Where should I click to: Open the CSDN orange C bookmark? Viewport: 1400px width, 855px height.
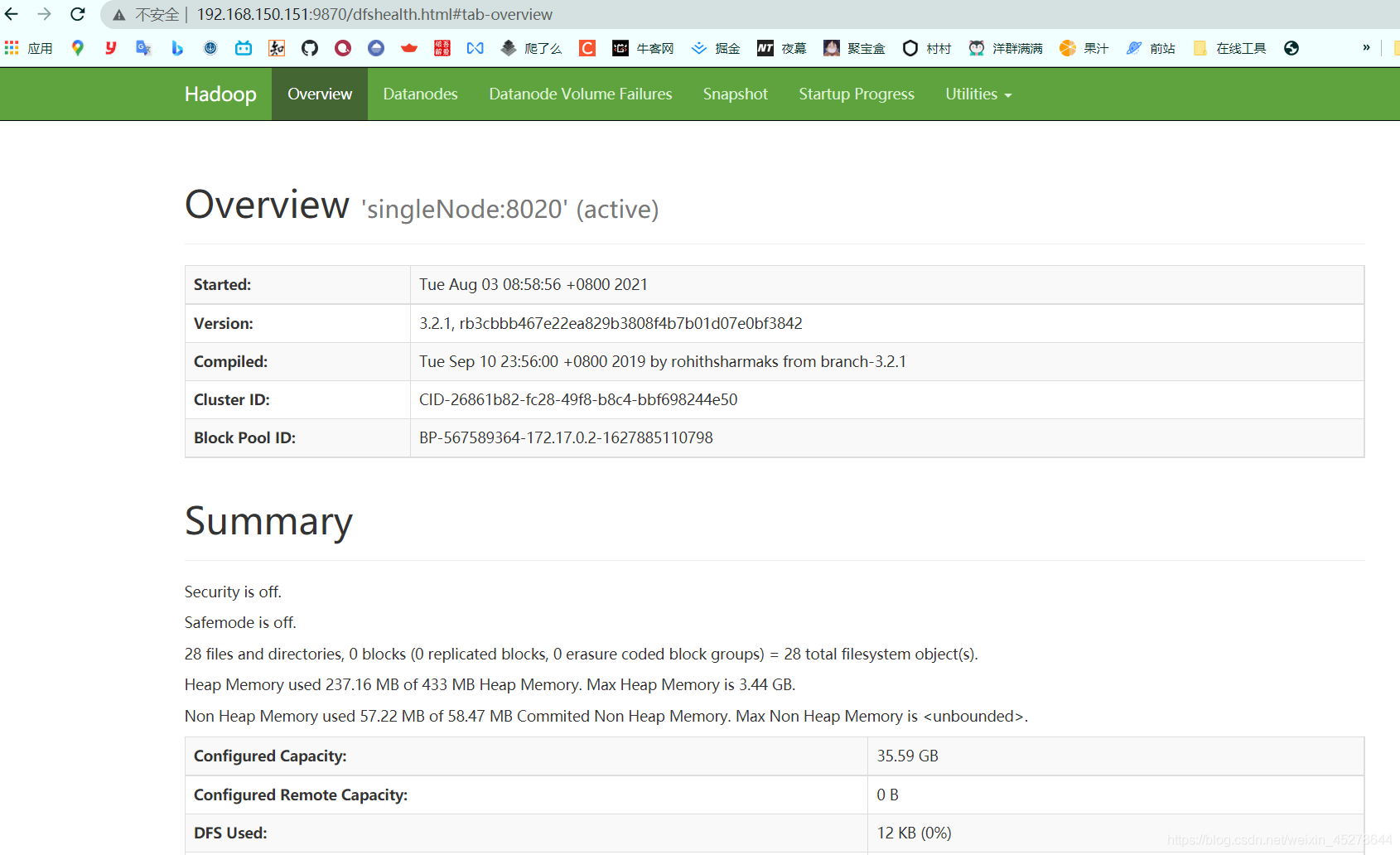587,48
